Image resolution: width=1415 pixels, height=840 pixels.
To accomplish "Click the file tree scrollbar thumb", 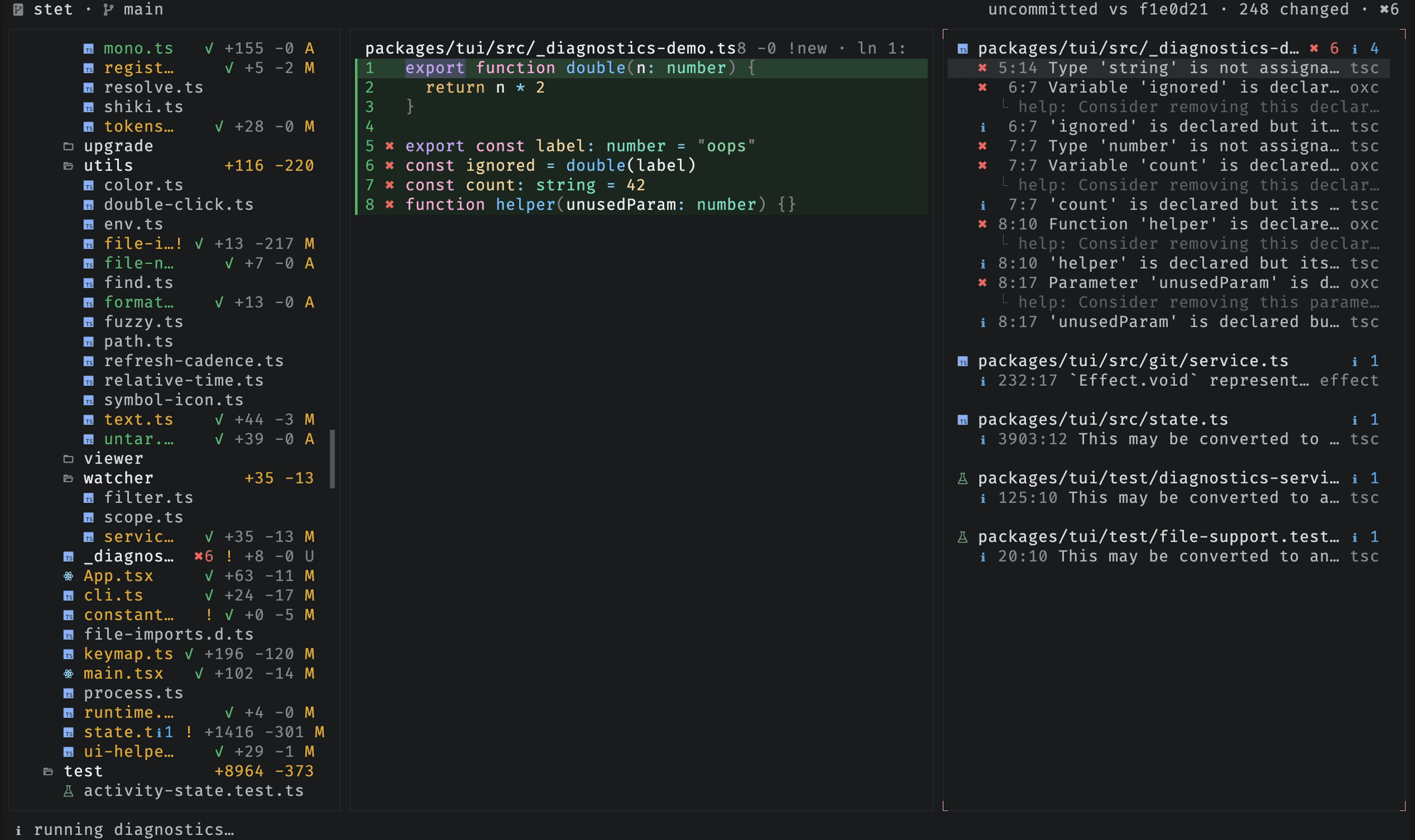I will pos(332,459).
